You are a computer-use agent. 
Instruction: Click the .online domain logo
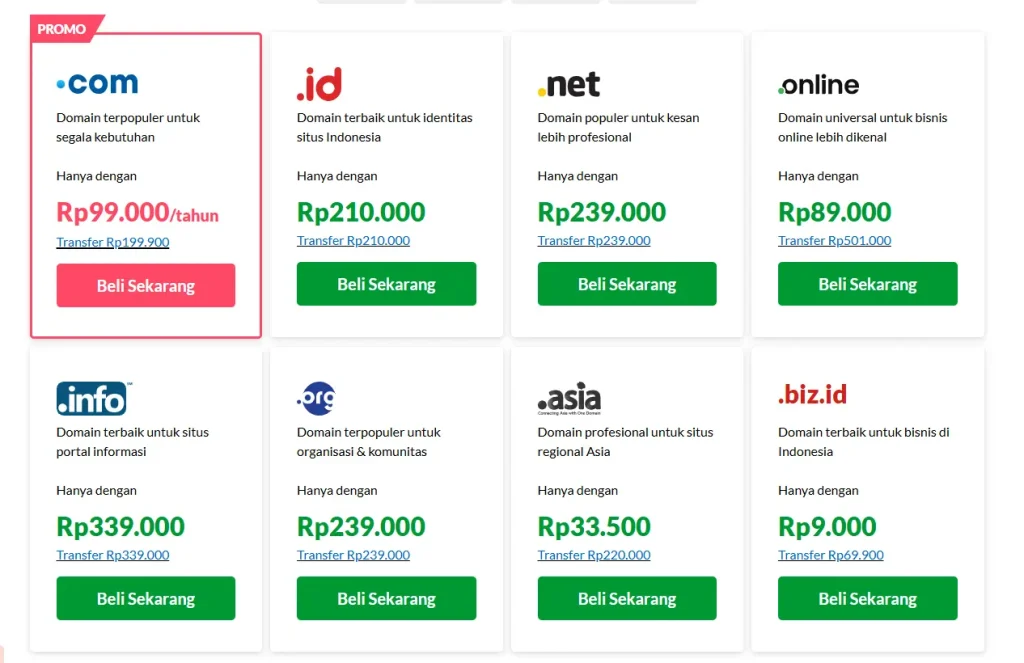coord(817,85)
